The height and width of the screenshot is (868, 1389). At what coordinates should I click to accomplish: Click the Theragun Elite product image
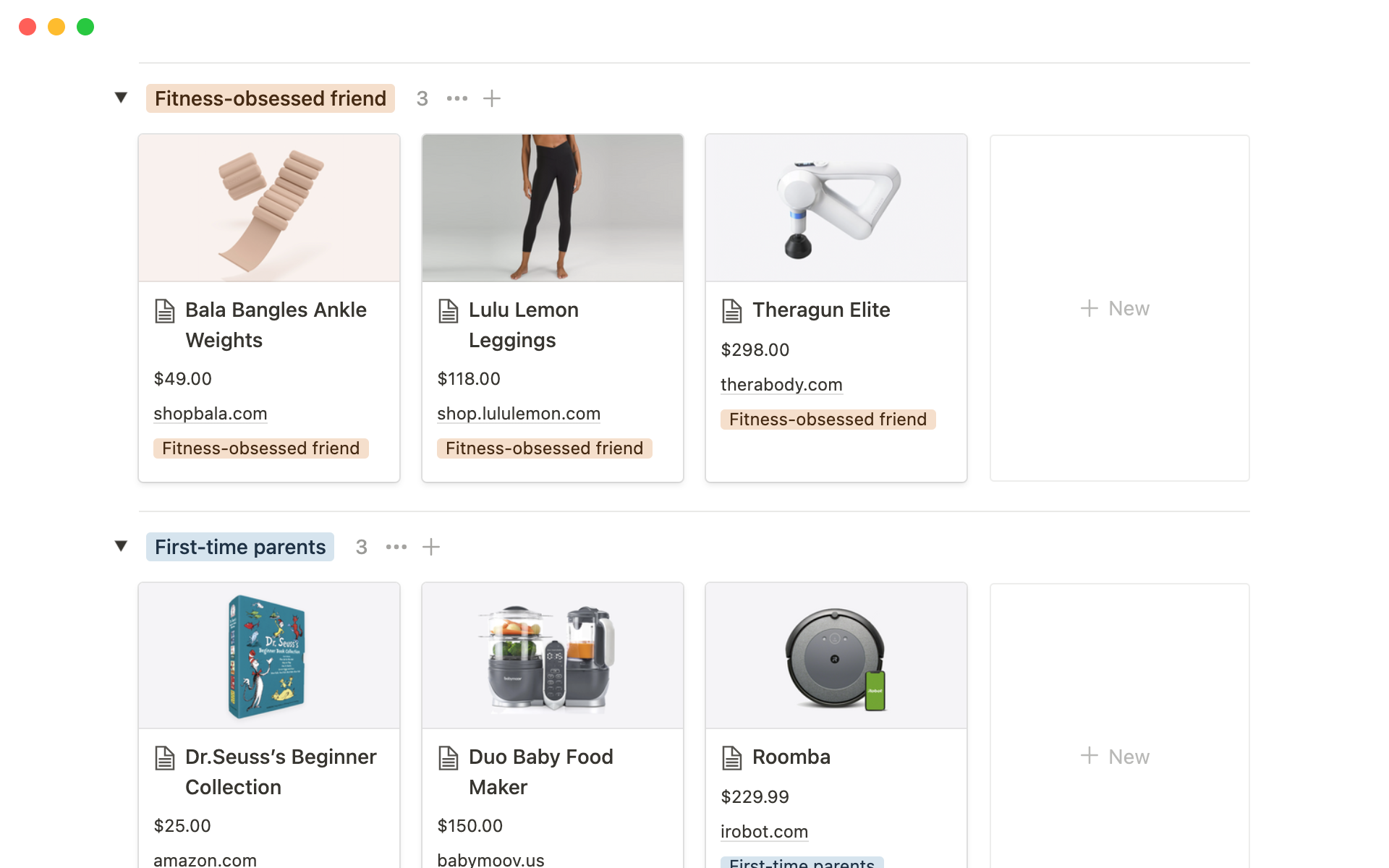pyautogui.click(x=835, y=208)
